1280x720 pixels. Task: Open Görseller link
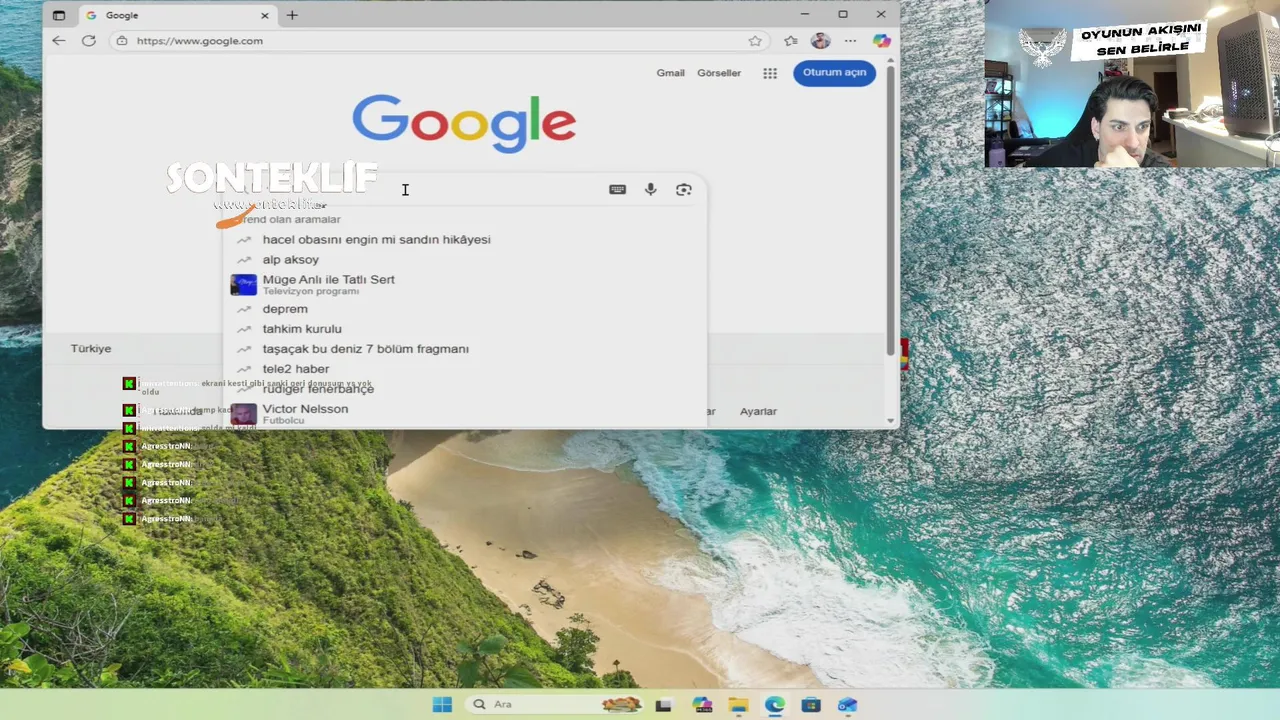click(x=719, y=73)
